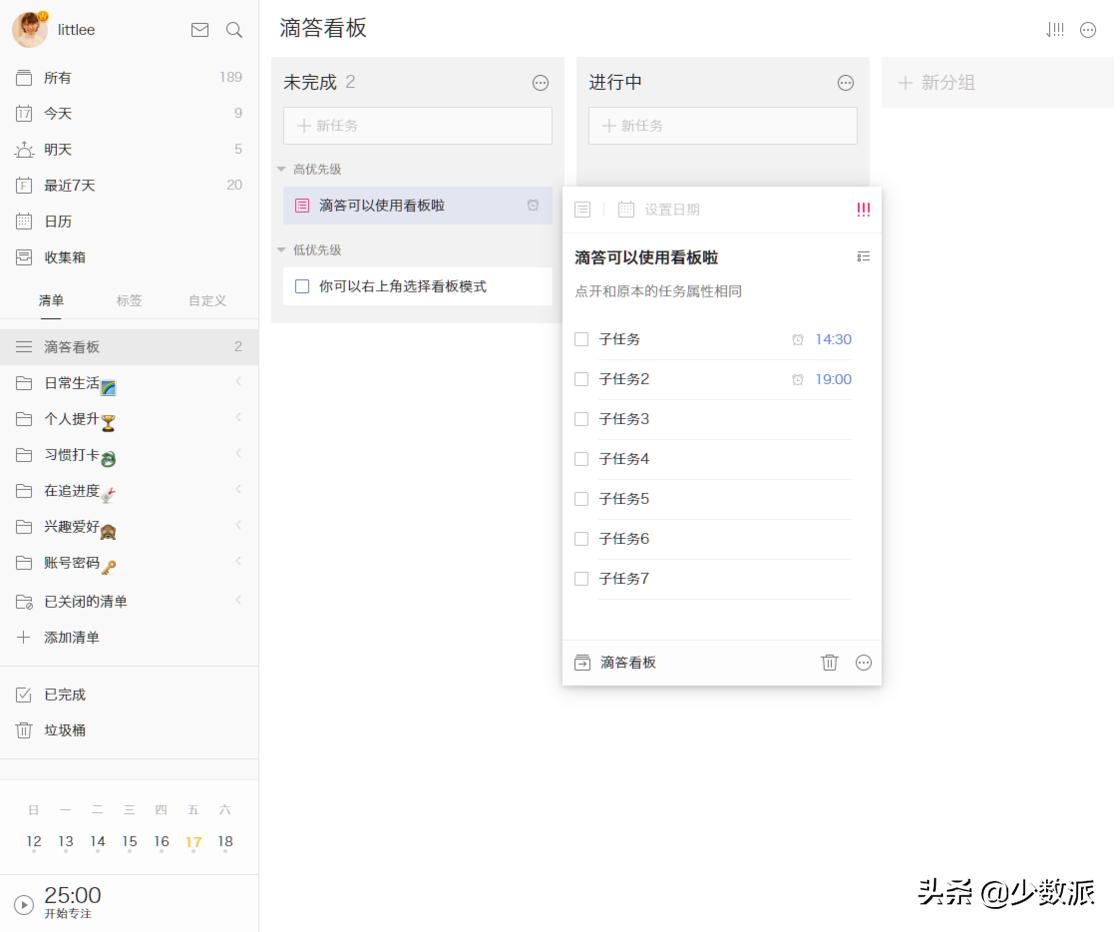
Task: Check the 子任务3 checkbox
Action: [581, 419]
